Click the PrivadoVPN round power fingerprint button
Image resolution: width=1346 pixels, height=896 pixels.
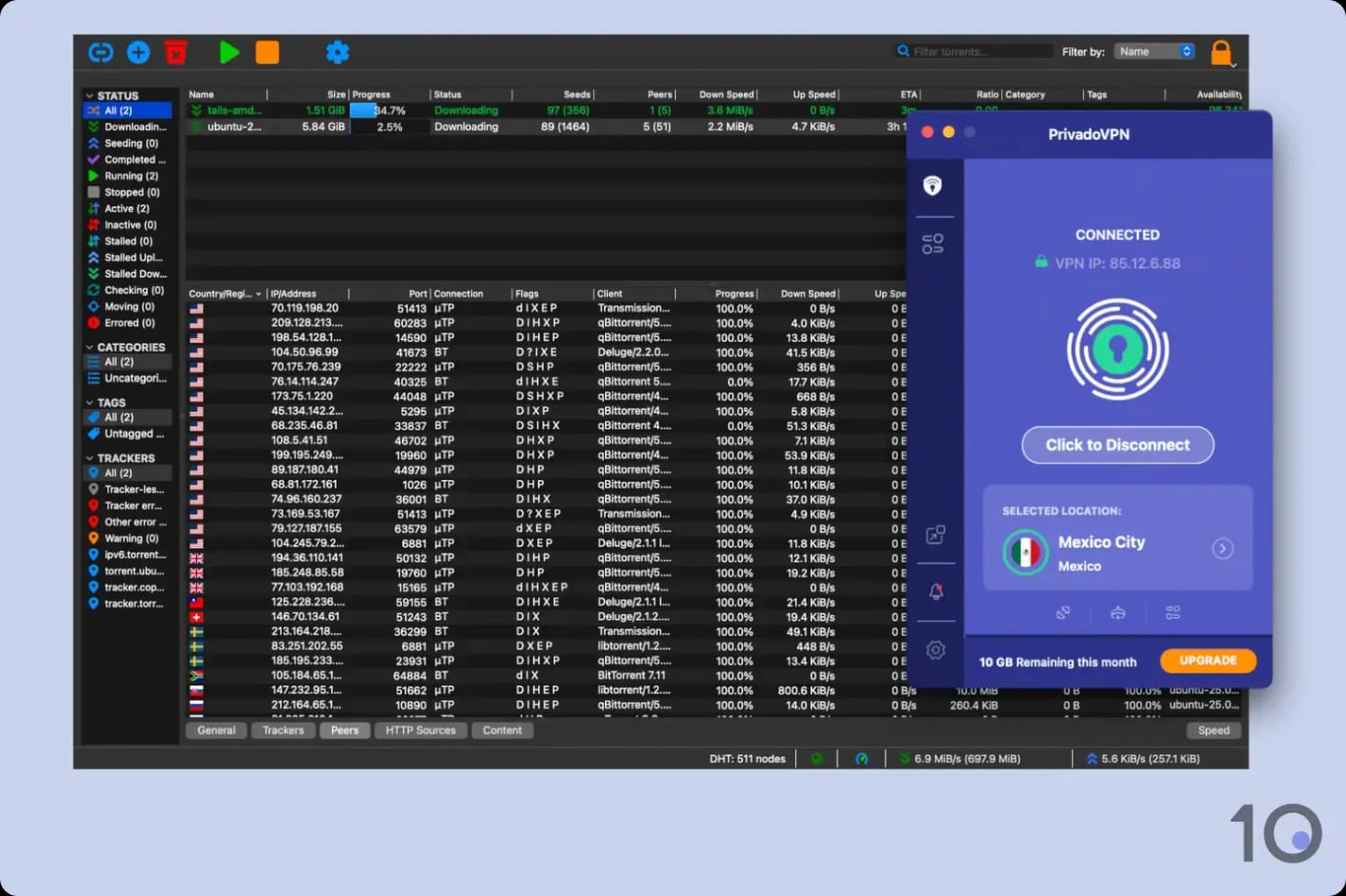pos(1117,349)
